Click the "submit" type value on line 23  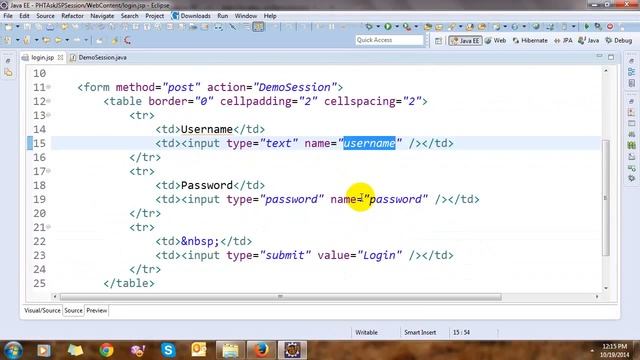(285, 256)
